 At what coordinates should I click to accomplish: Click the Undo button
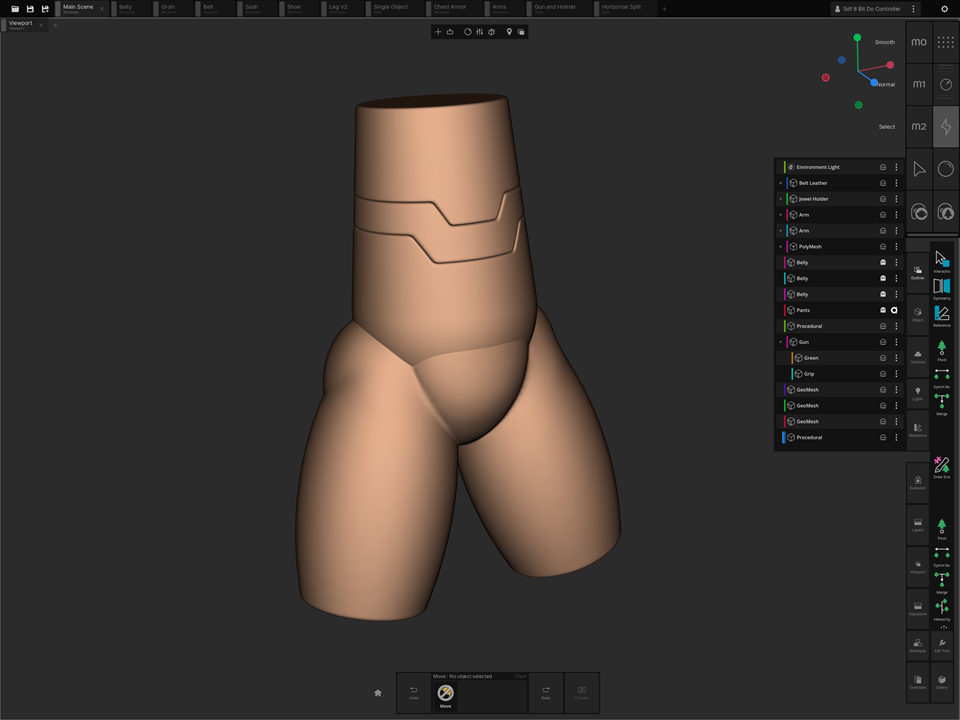[x=414, y=692]
